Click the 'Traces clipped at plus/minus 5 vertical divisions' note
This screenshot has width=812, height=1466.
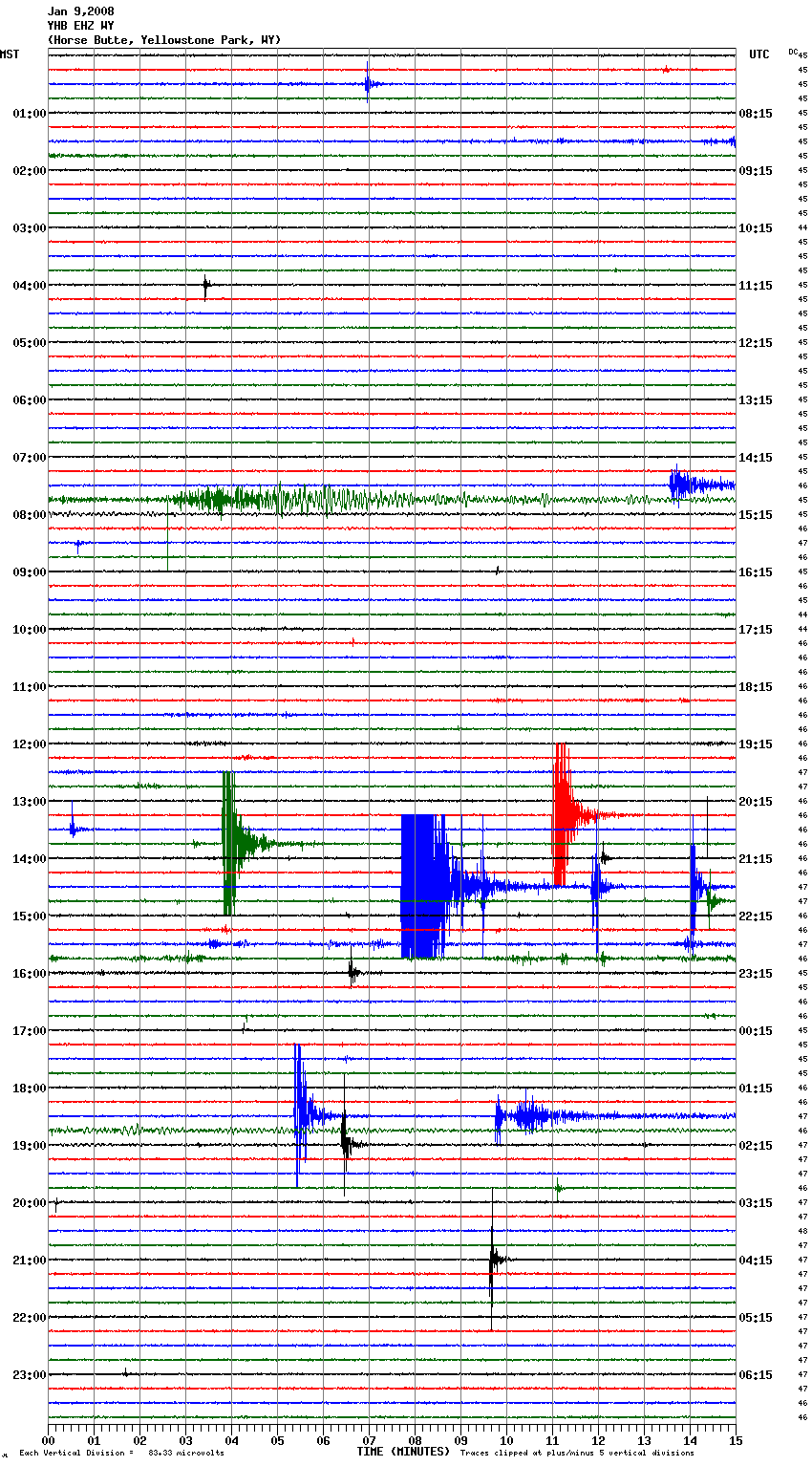click(577, 1453)
